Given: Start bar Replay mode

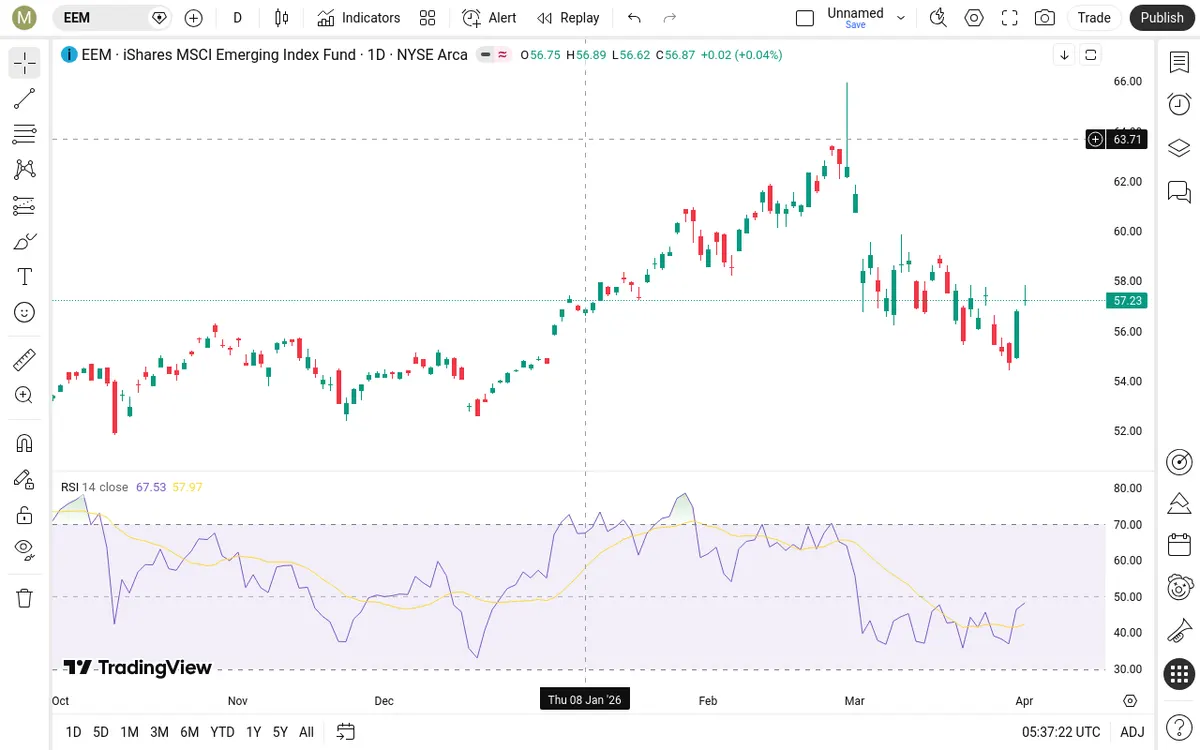Looking at the screenshot, I should (568, 18).
